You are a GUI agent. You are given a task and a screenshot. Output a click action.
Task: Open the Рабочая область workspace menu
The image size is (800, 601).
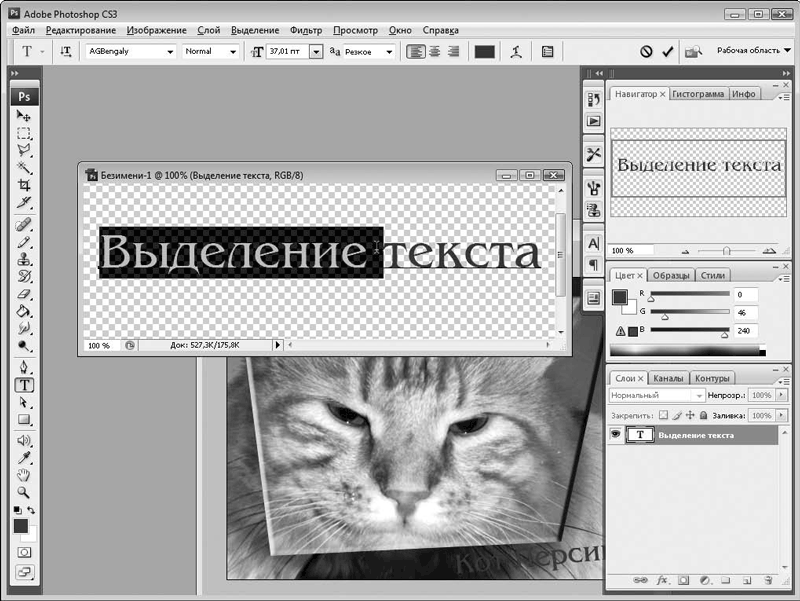coord(754,51)
